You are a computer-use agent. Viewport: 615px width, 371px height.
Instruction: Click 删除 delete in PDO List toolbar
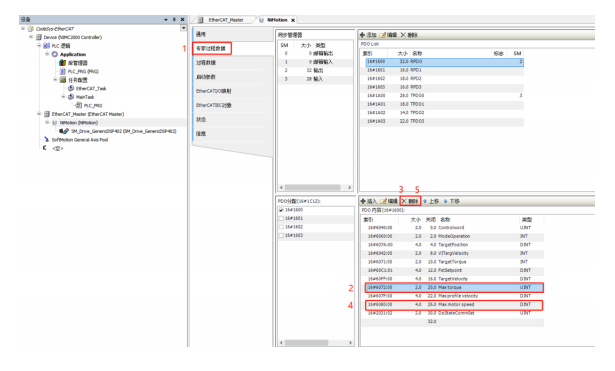coord(409,35)
